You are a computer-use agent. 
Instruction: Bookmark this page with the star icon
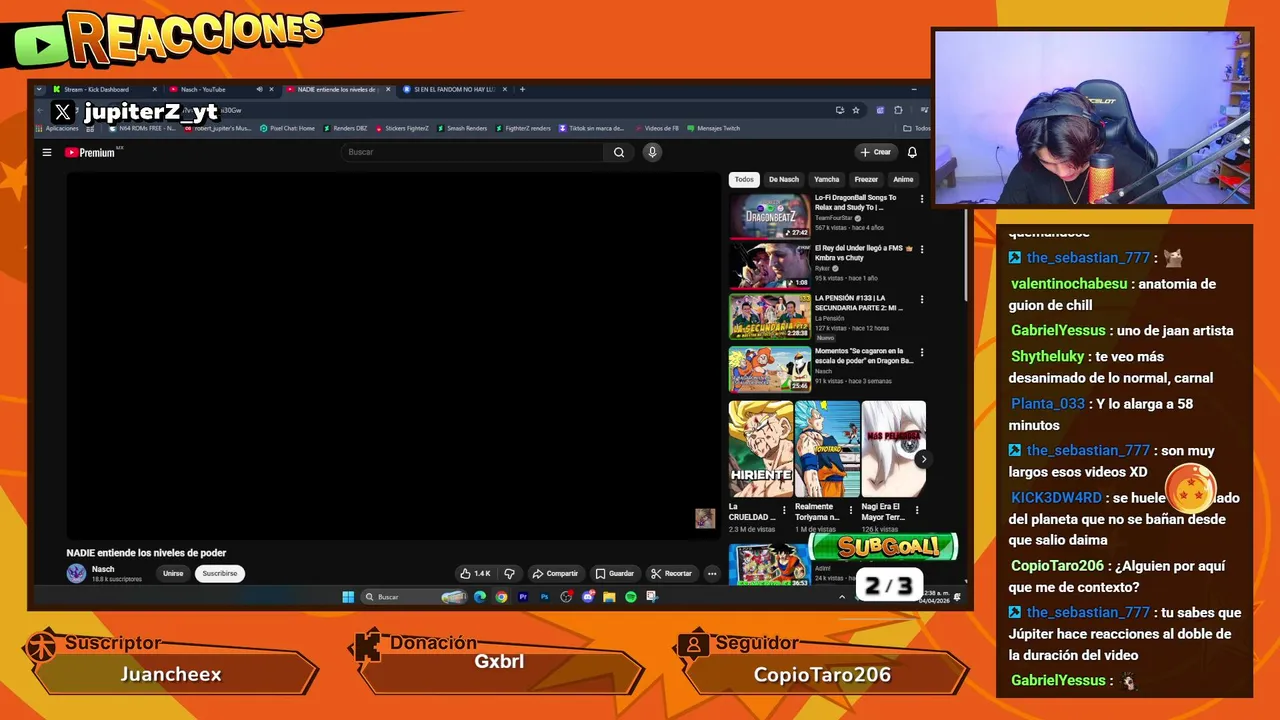pos(856,110)
